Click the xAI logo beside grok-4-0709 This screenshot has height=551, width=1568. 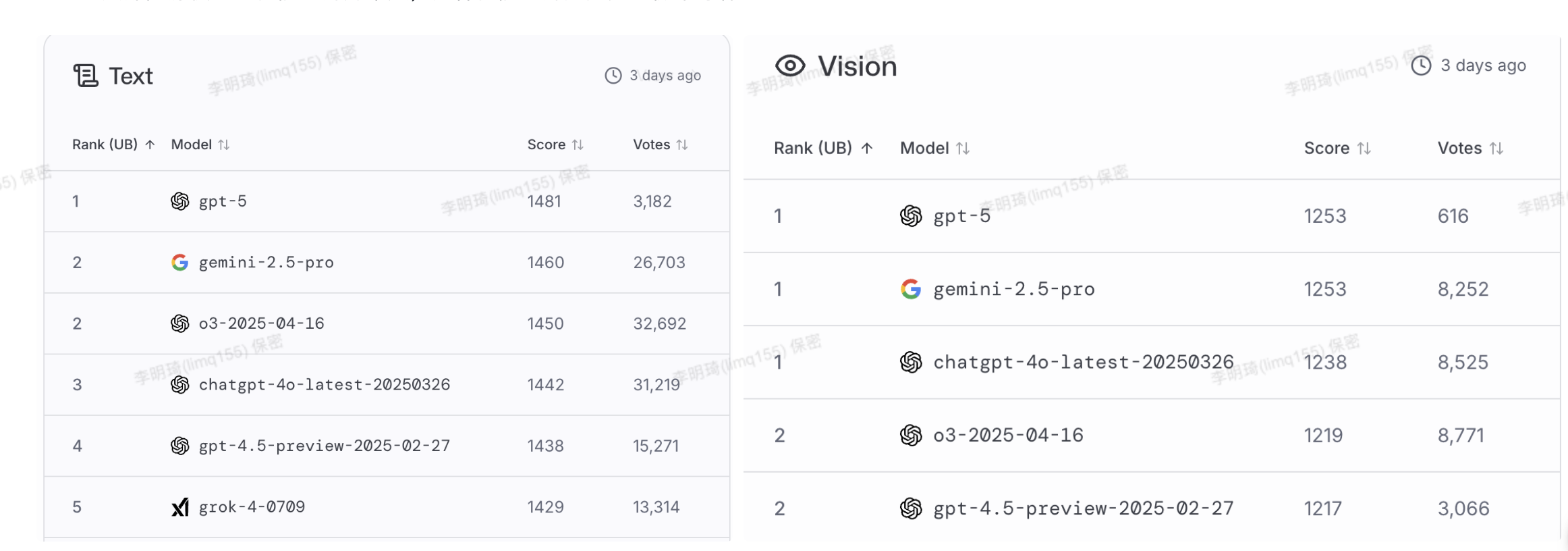click(x=179, y=507)
